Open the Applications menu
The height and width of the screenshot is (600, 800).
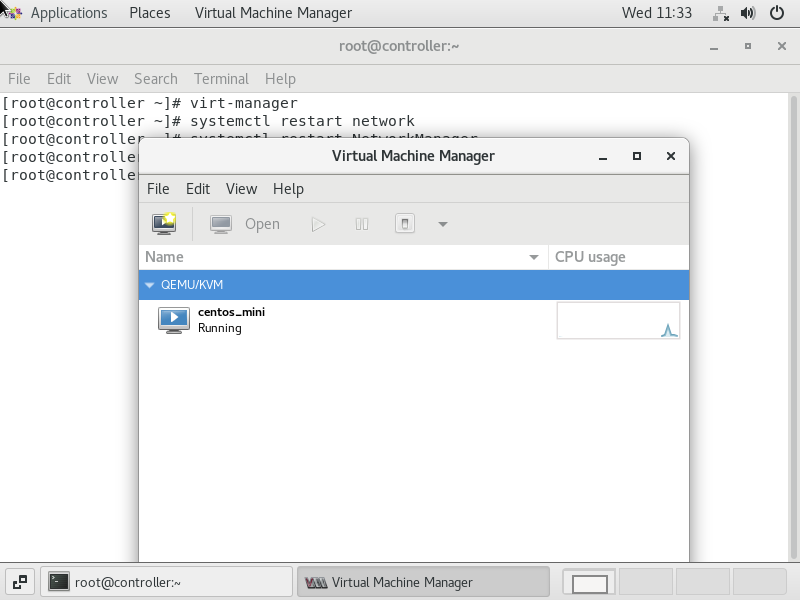69,13
